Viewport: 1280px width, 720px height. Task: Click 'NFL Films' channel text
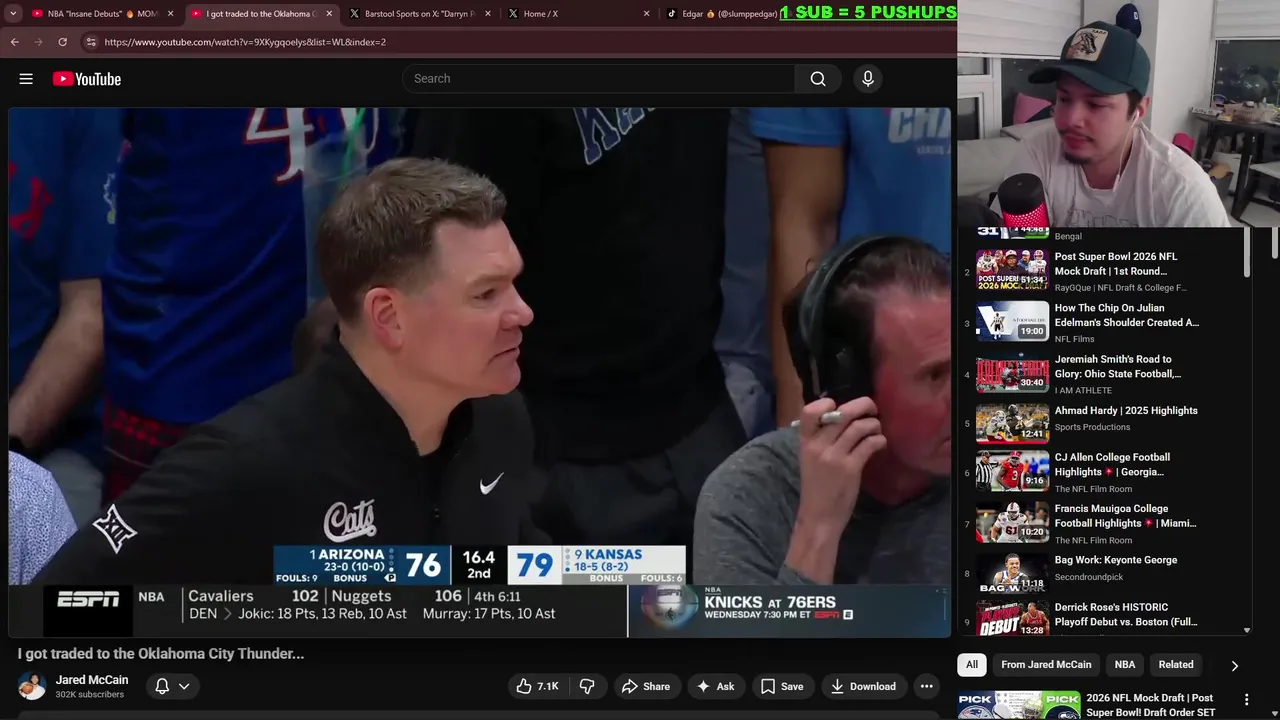point(1075,339)
